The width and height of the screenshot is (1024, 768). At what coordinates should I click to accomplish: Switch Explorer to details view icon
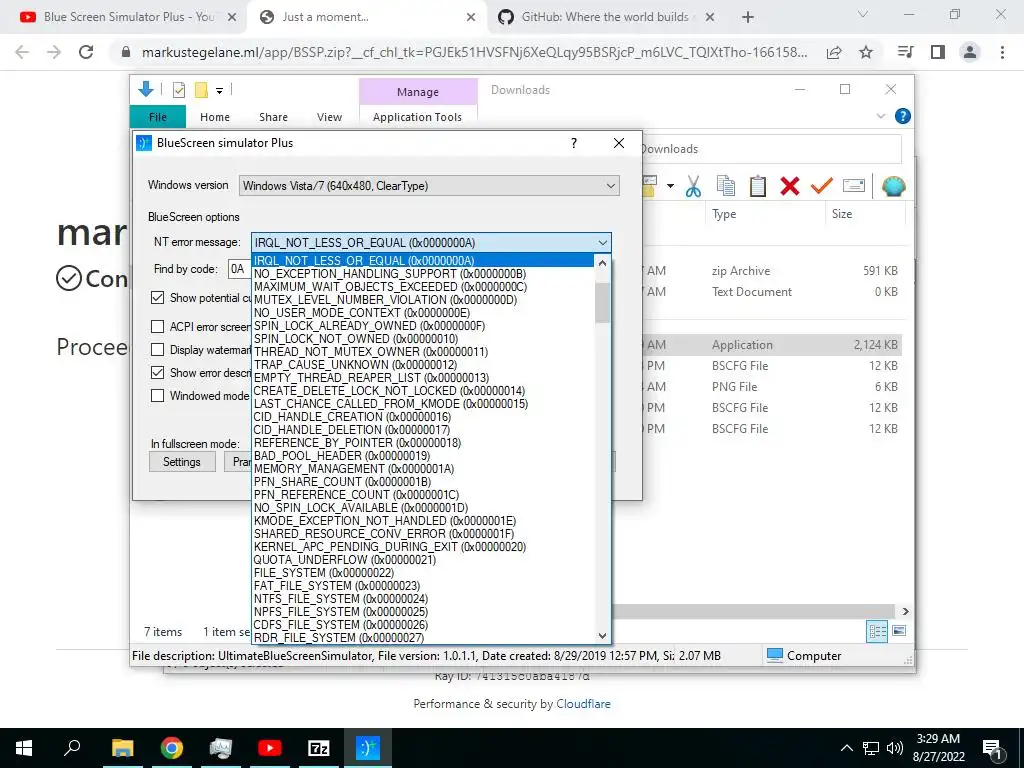point(877,631)
